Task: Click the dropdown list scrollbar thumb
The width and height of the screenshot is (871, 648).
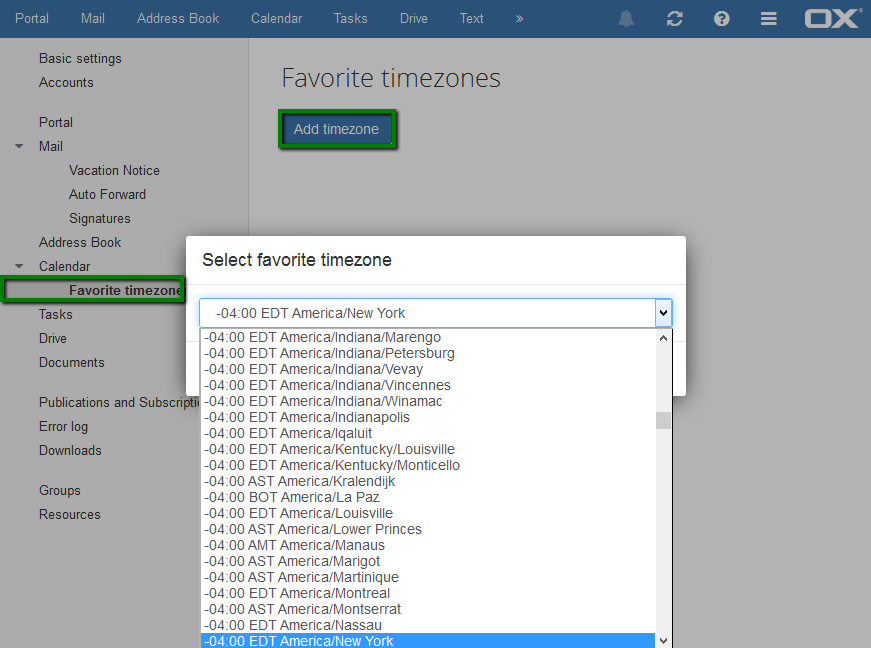Action: [663, 420]
